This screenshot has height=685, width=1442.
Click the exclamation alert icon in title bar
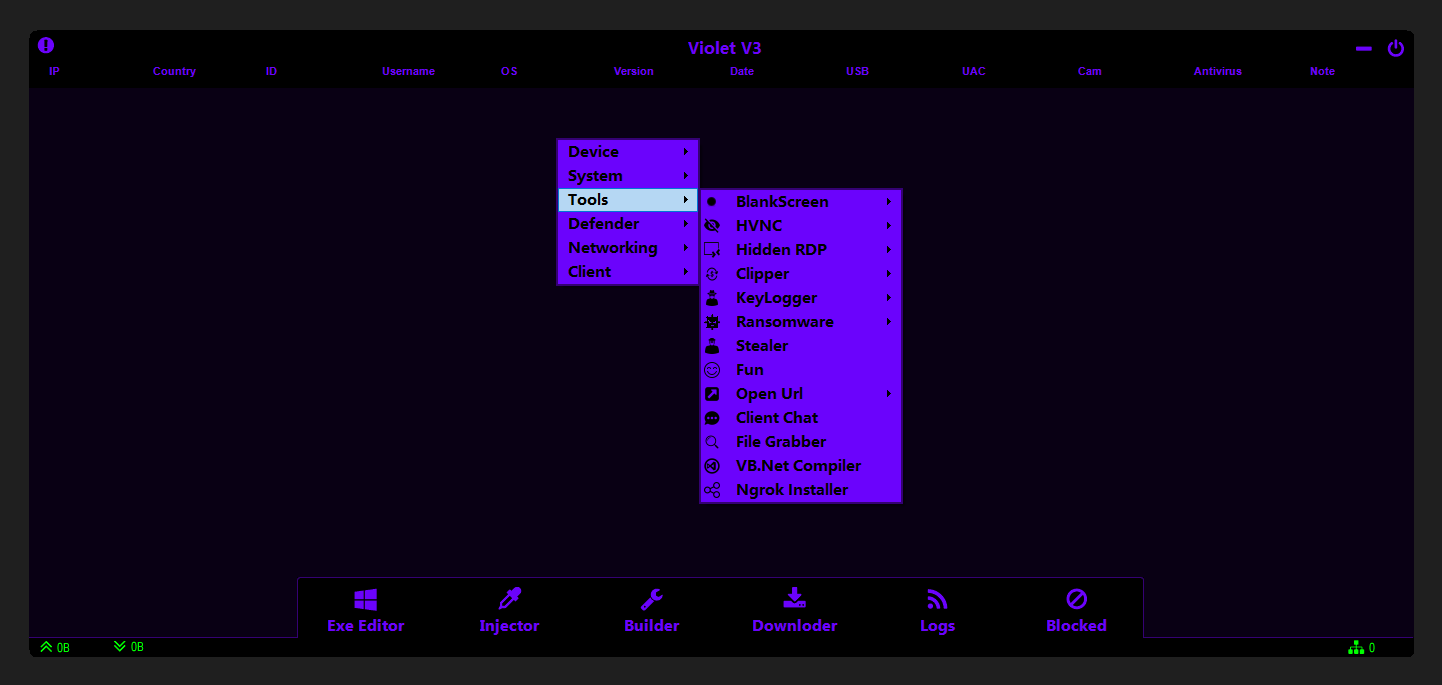tap(46, 46)
